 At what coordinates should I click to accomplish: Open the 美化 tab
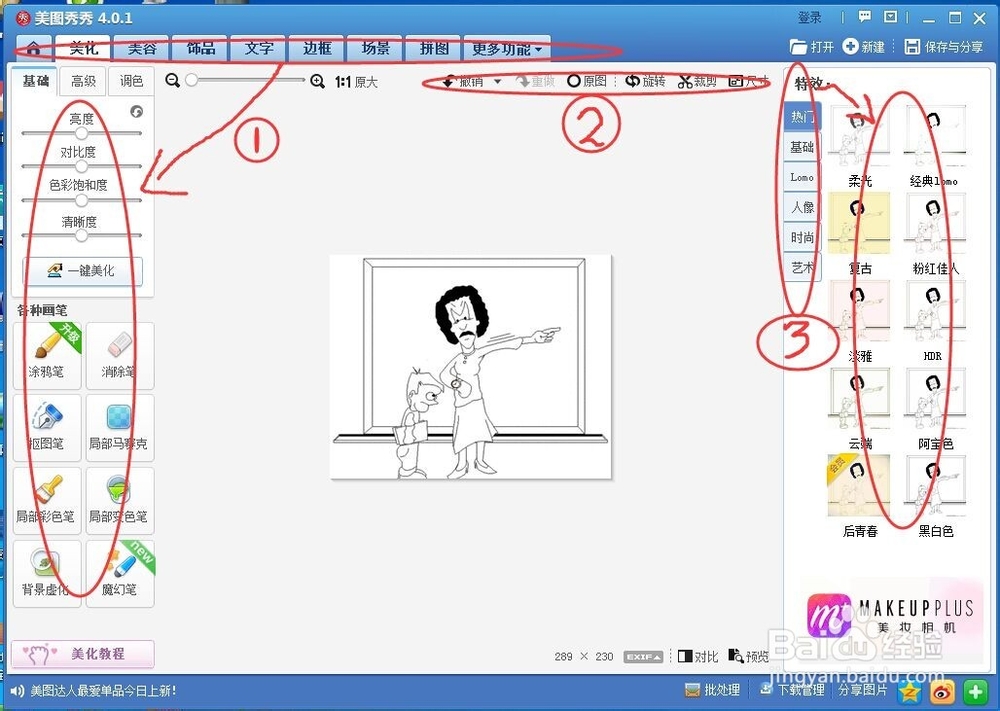[84, 48]
